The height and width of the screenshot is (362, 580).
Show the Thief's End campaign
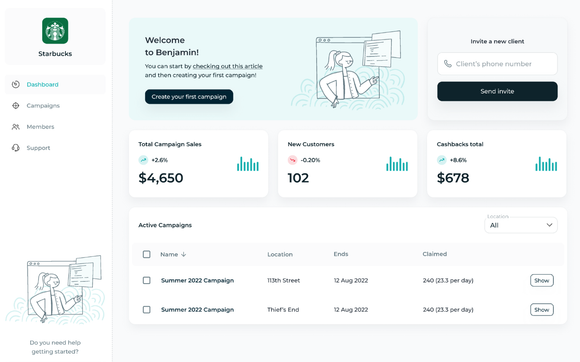(x=542, y=309)
